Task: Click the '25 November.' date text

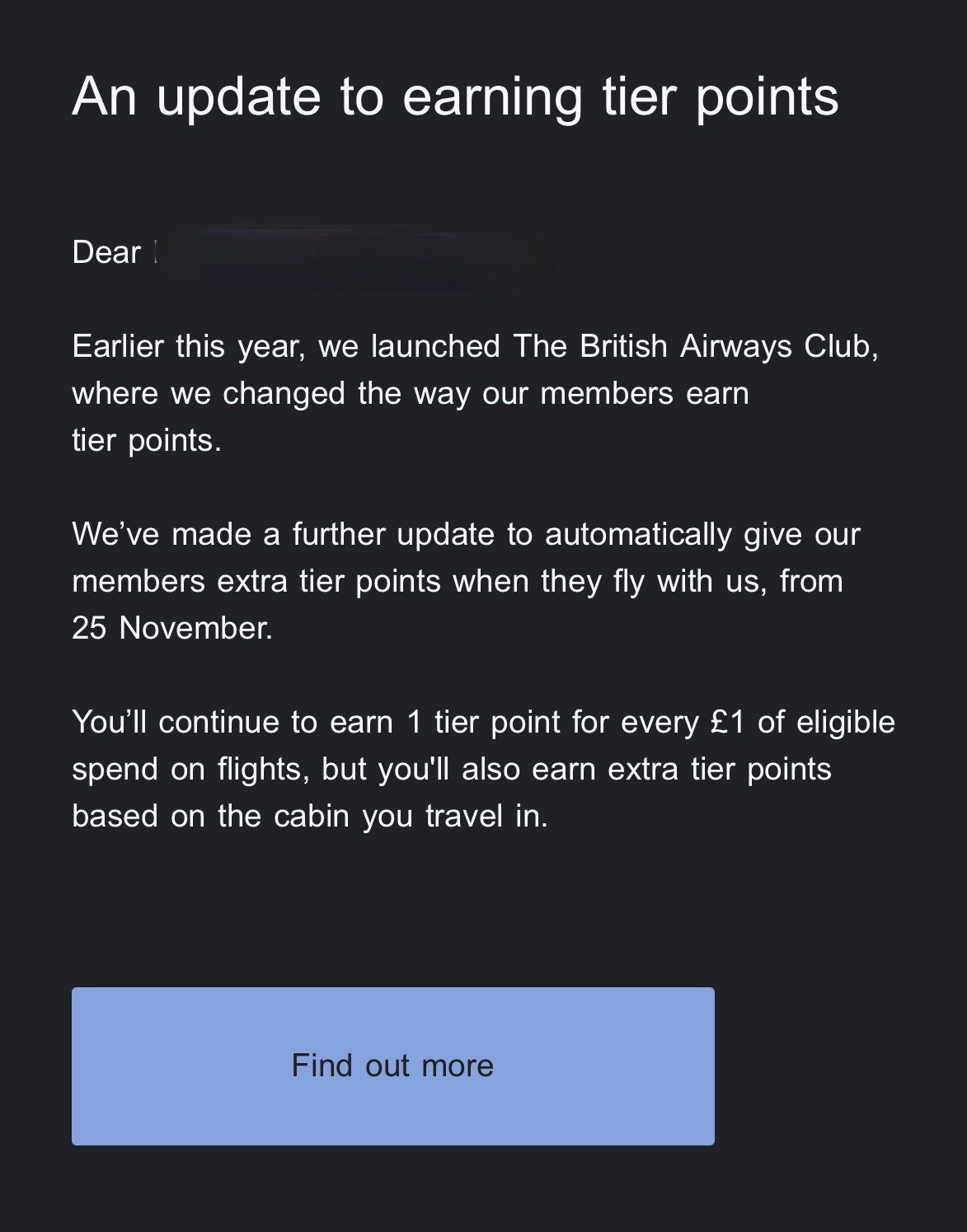Action: click(172, 628)
